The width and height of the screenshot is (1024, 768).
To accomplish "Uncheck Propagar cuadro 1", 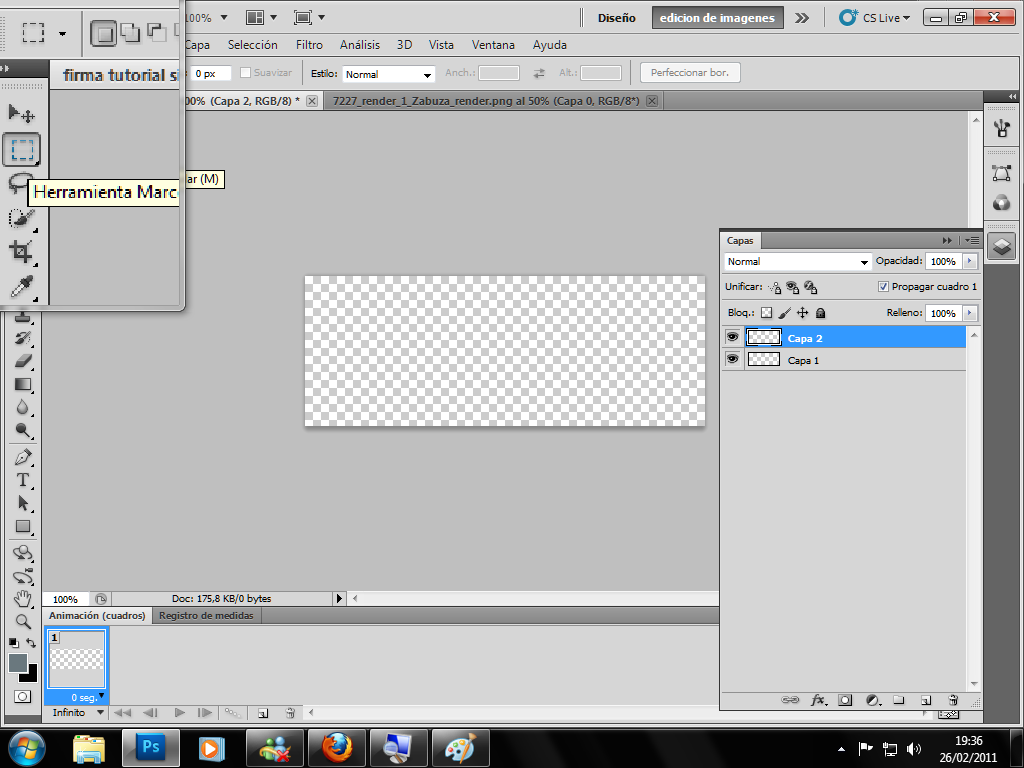I will point(883,287).
